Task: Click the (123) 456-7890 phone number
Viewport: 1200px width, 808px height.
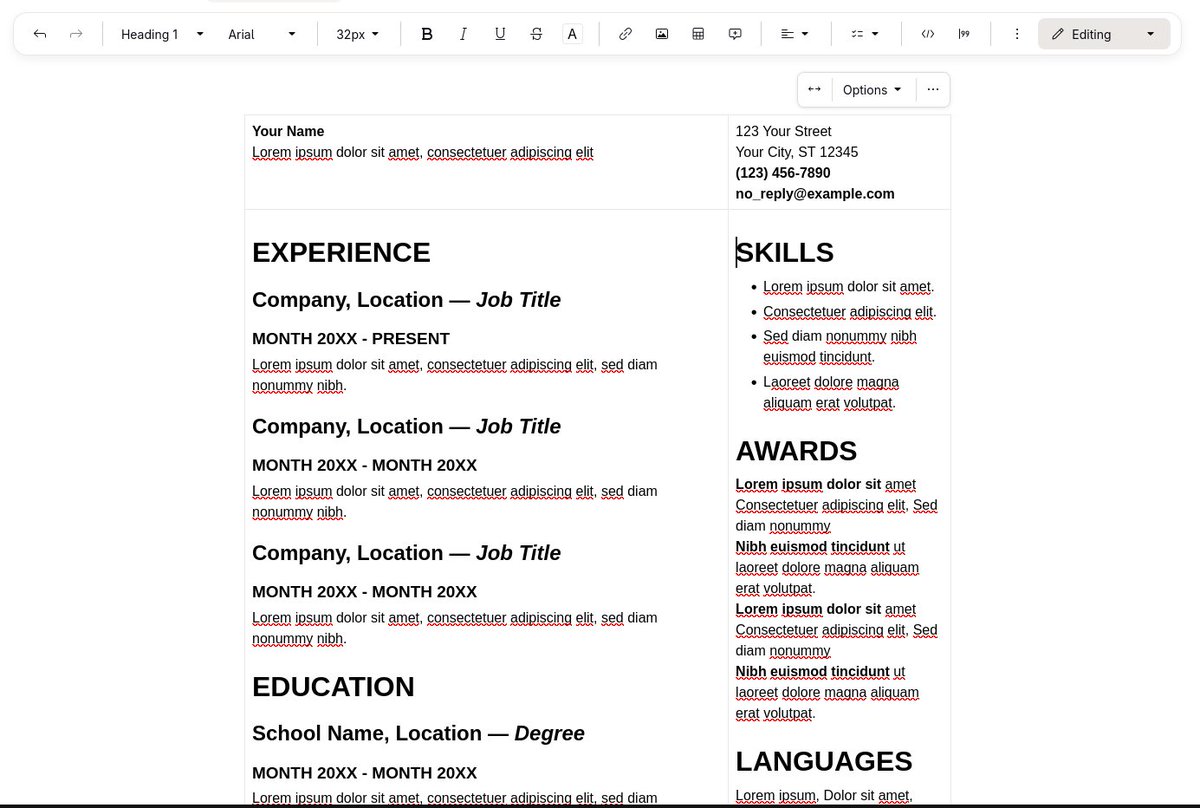Action: pyautogui.click(x=783, y=173)
